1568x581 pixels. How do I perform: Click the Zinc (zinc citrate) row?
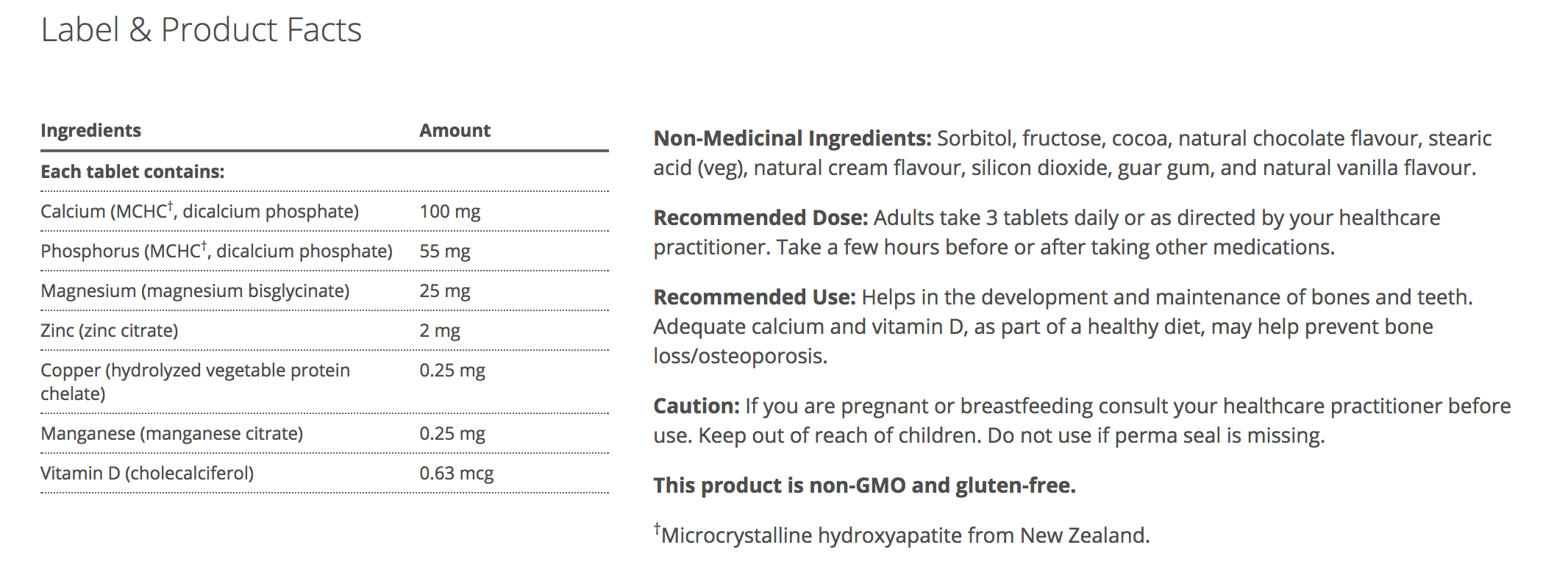[110, 331]
